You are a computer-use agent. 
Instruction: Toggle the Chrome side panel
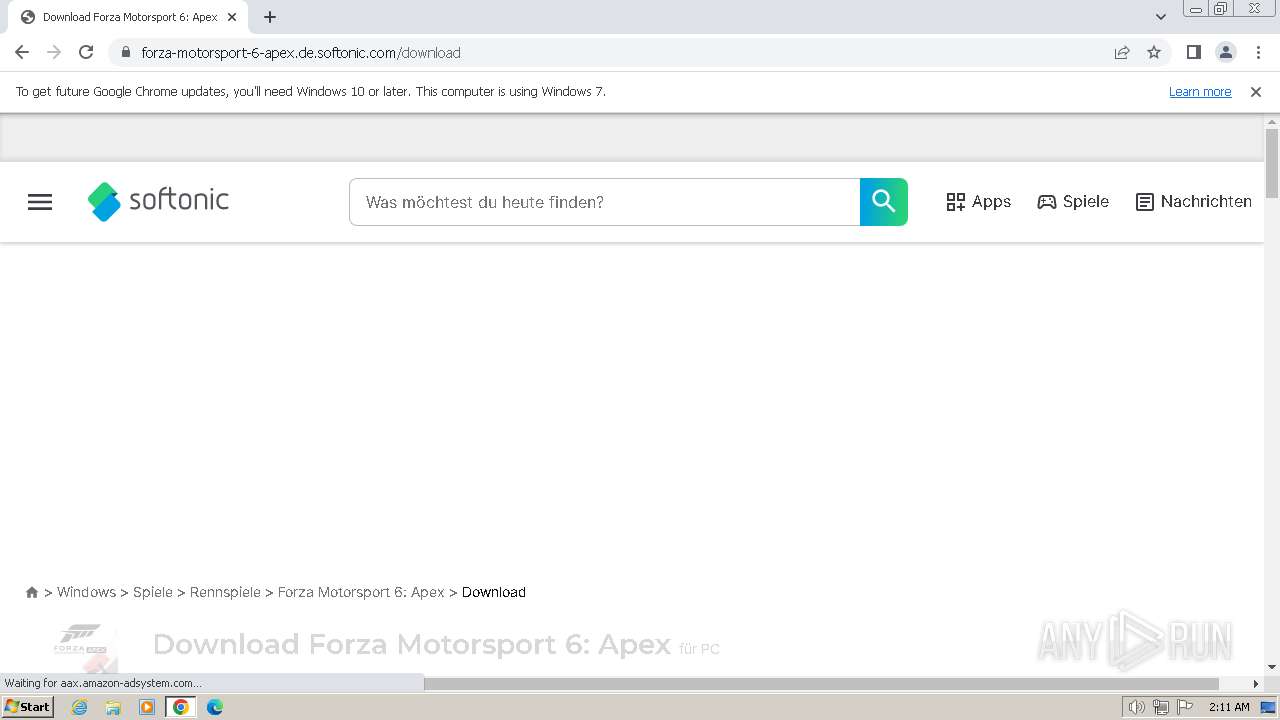click(x=1193, y=52)
